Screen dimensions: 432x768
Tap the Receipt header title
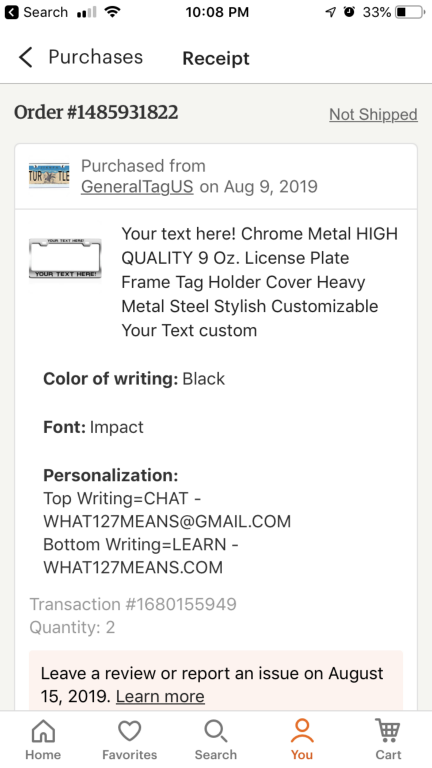[216, 58]
